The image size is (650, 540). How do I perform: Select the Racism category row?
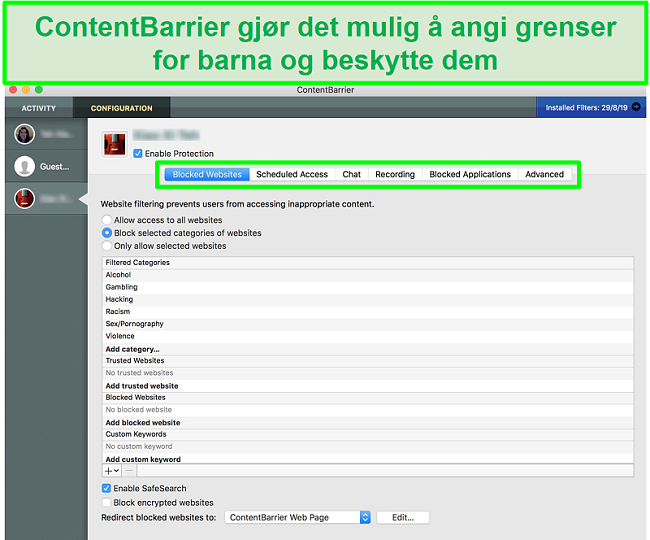click(x=368, y=311)
